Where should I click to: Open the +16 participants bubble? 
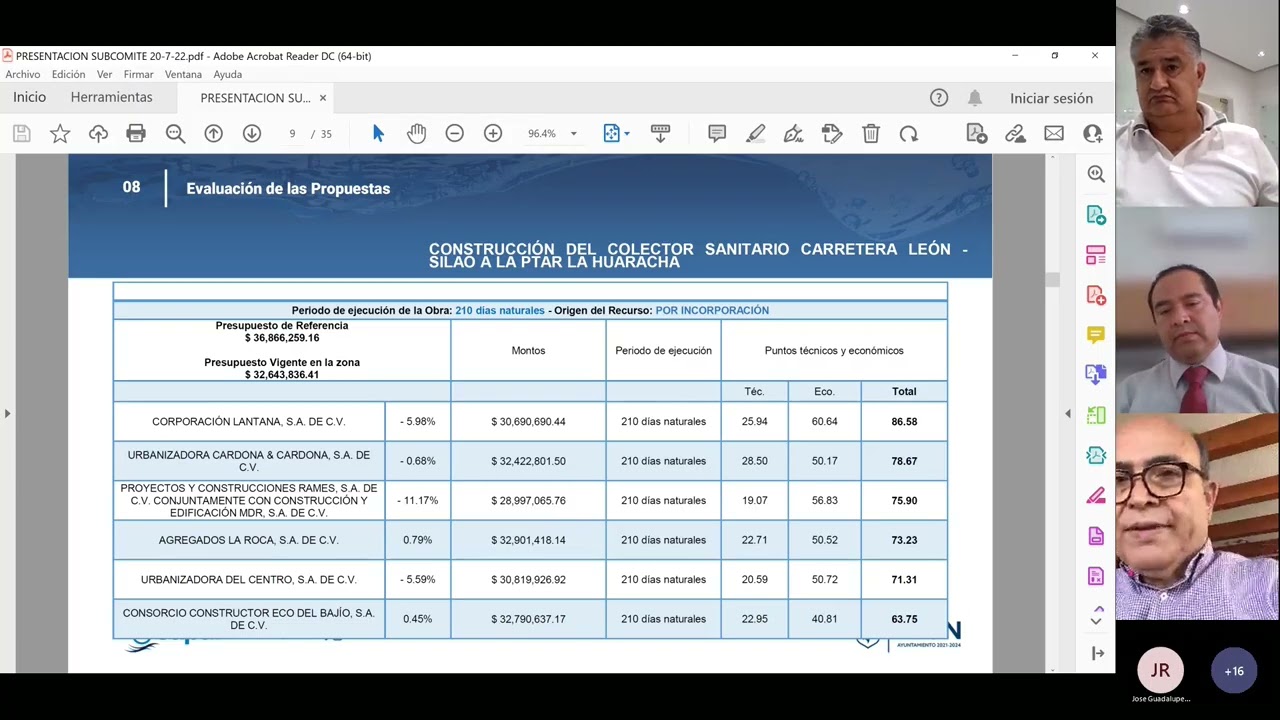(1234, 671)
